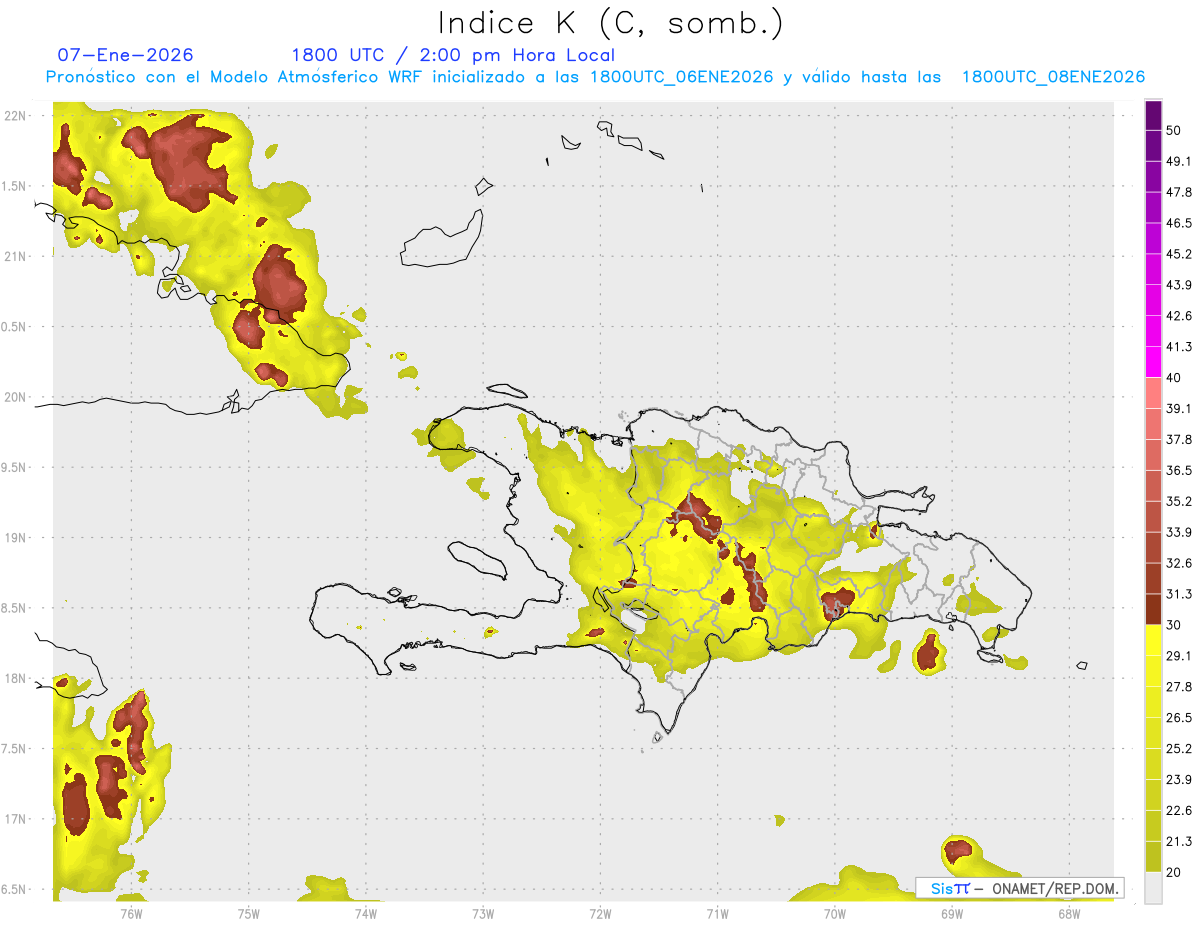Select the bright yellow swatch between 29.1 and 30
The height and width of the screenshot is (927, 1200).
(x=1153, y=640)
